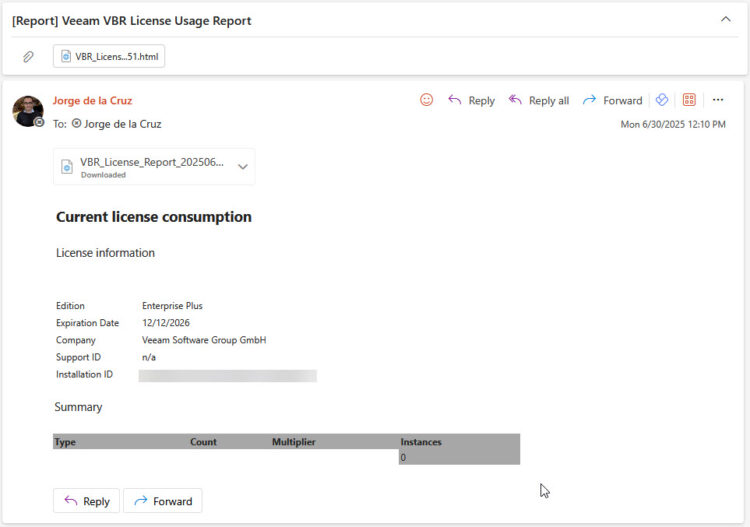Viewport: 750px width, 527px height.
Task: Click the emoji reaction smiley icon
Action: click(426, 100)
